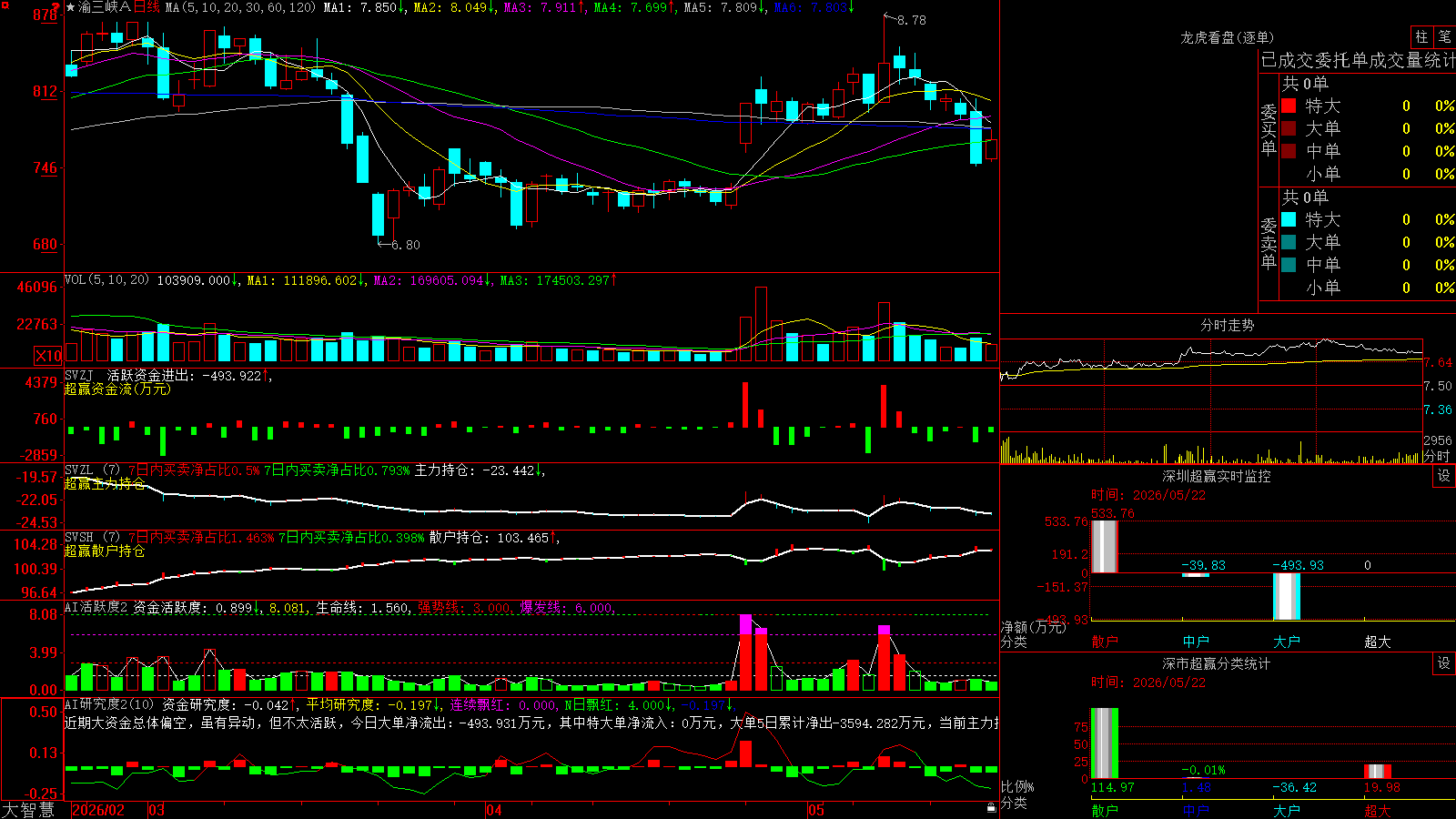This screenshot has width=1456, height=819.
Task: Click the 小单 row under 委买单
Action: click(1368, 174)
